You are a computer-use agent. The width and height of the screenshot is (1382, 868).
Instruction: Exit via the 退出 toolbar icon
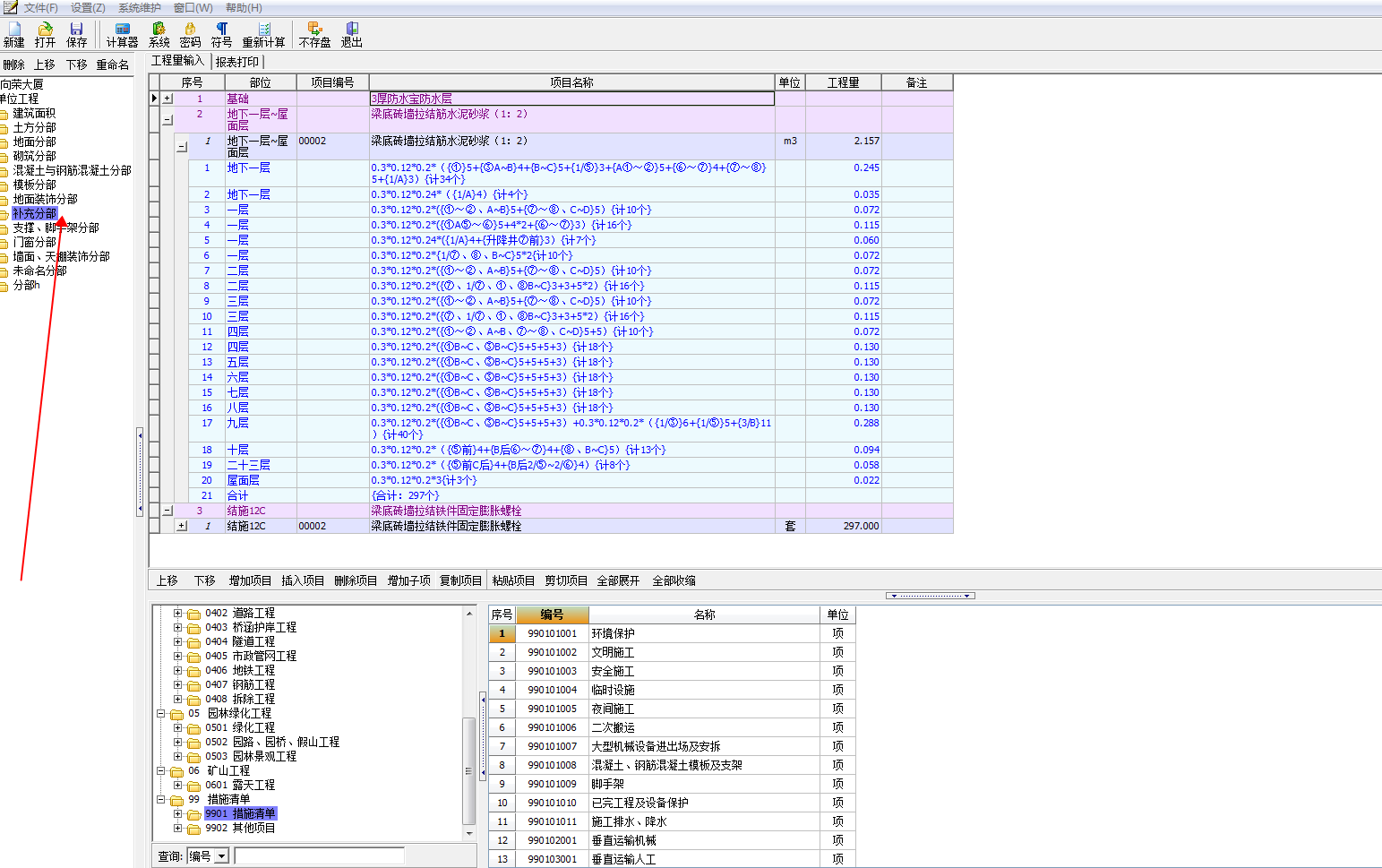(x=351, y=35)
